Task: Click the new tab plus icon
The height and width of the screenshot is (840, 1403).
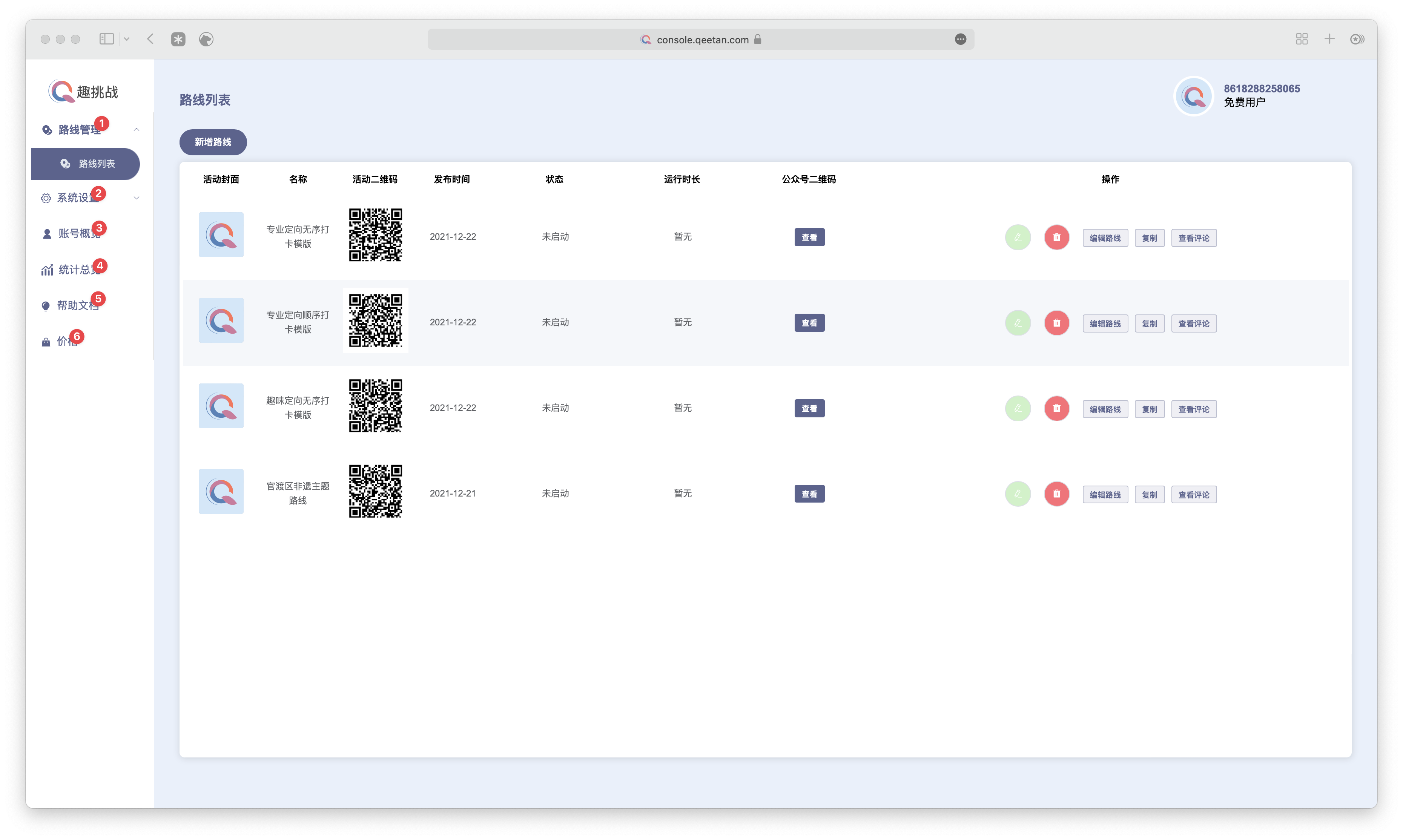Action: point(1329,39)
